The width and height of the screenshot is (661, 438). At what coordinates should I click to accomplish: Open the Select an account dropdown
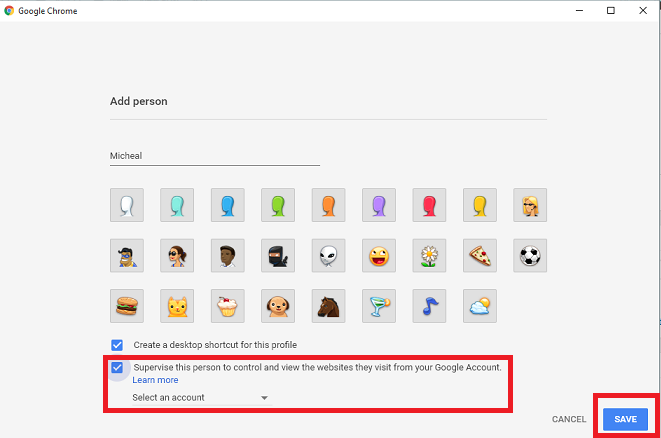point(202,398)
